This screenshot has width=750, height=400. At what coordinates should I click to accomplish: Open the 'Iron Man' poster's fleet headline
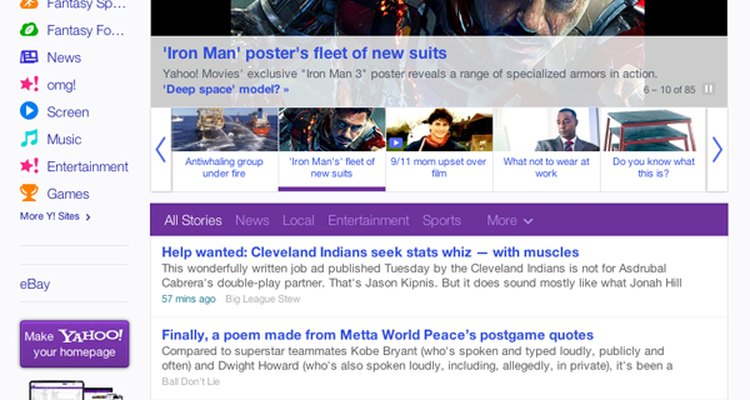click(305, 53)
